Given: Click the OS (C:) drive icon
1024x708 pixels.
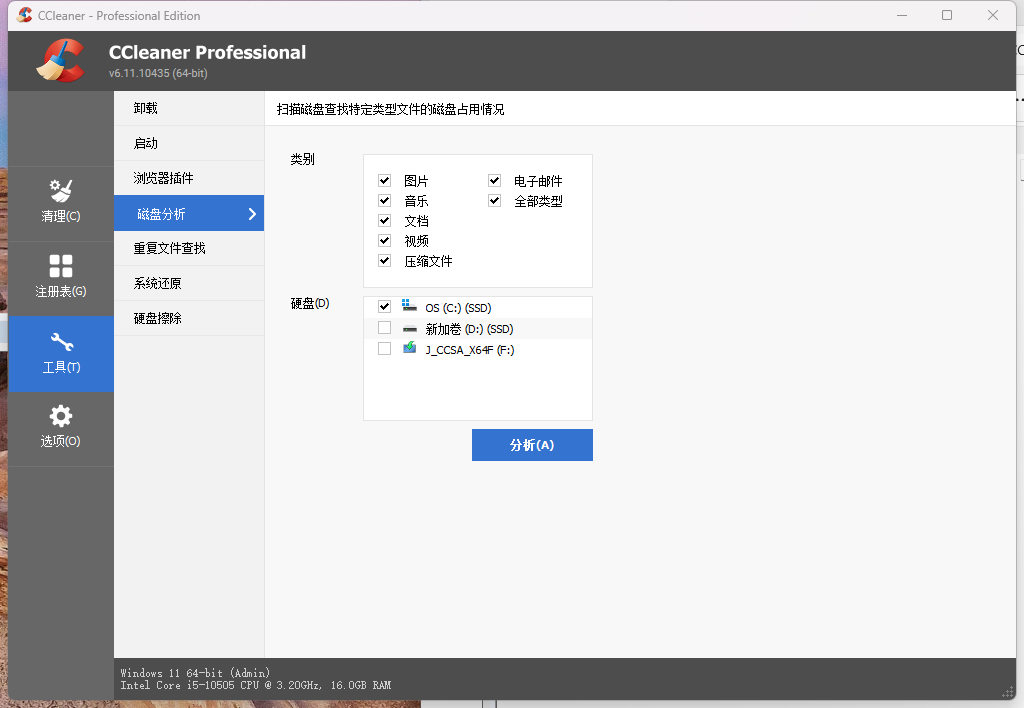Looking at the screenshot, I should (409, 306).
